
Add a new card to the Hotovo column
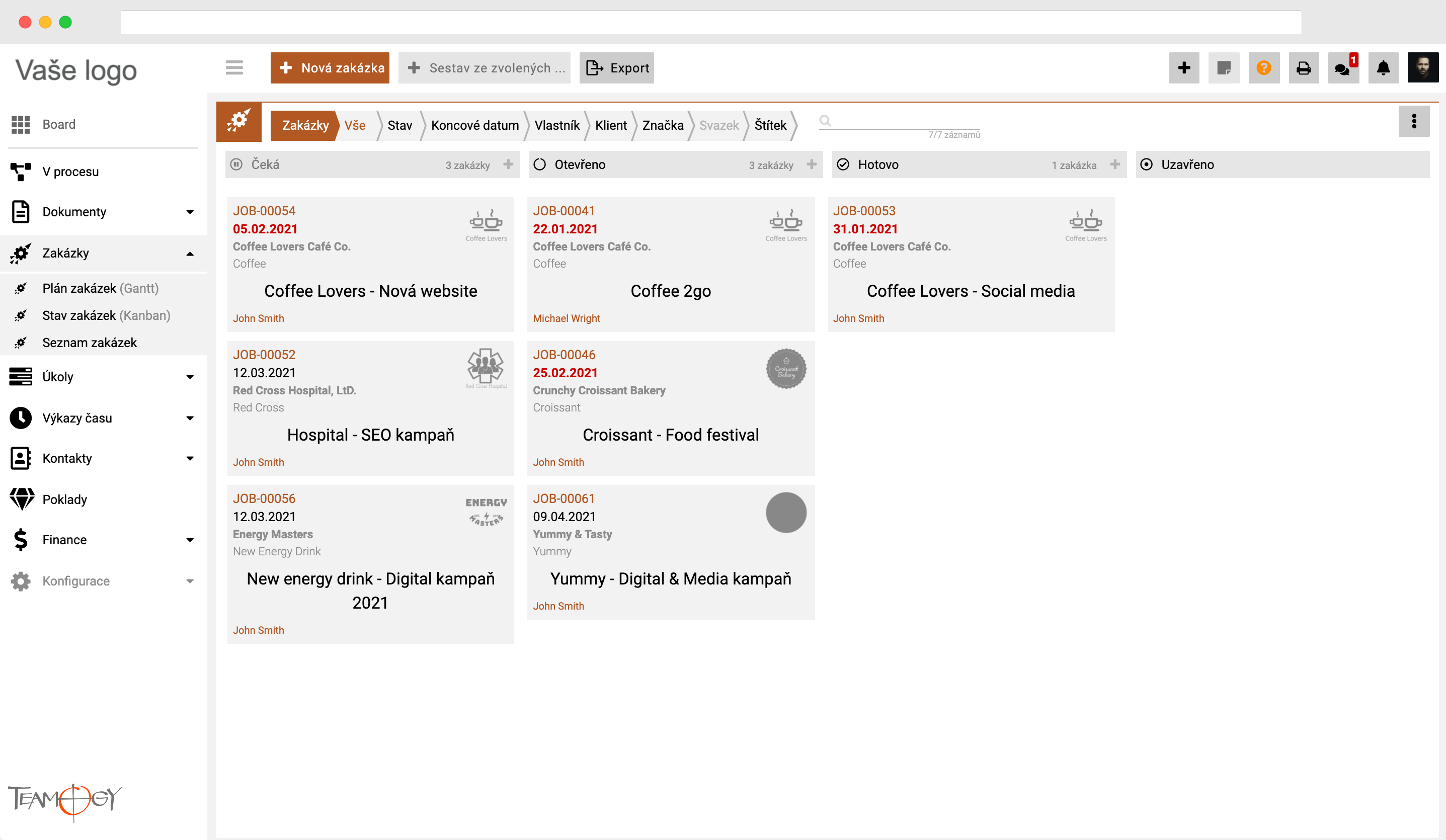(1114, 164)
